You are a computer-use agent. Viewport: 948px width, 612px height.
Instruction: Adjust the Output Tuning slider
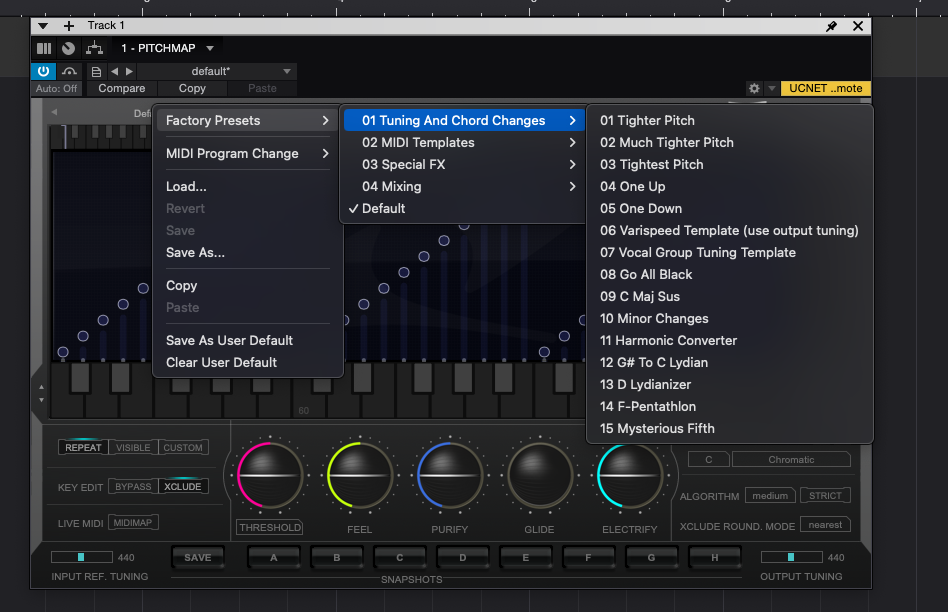pos(791,557)
